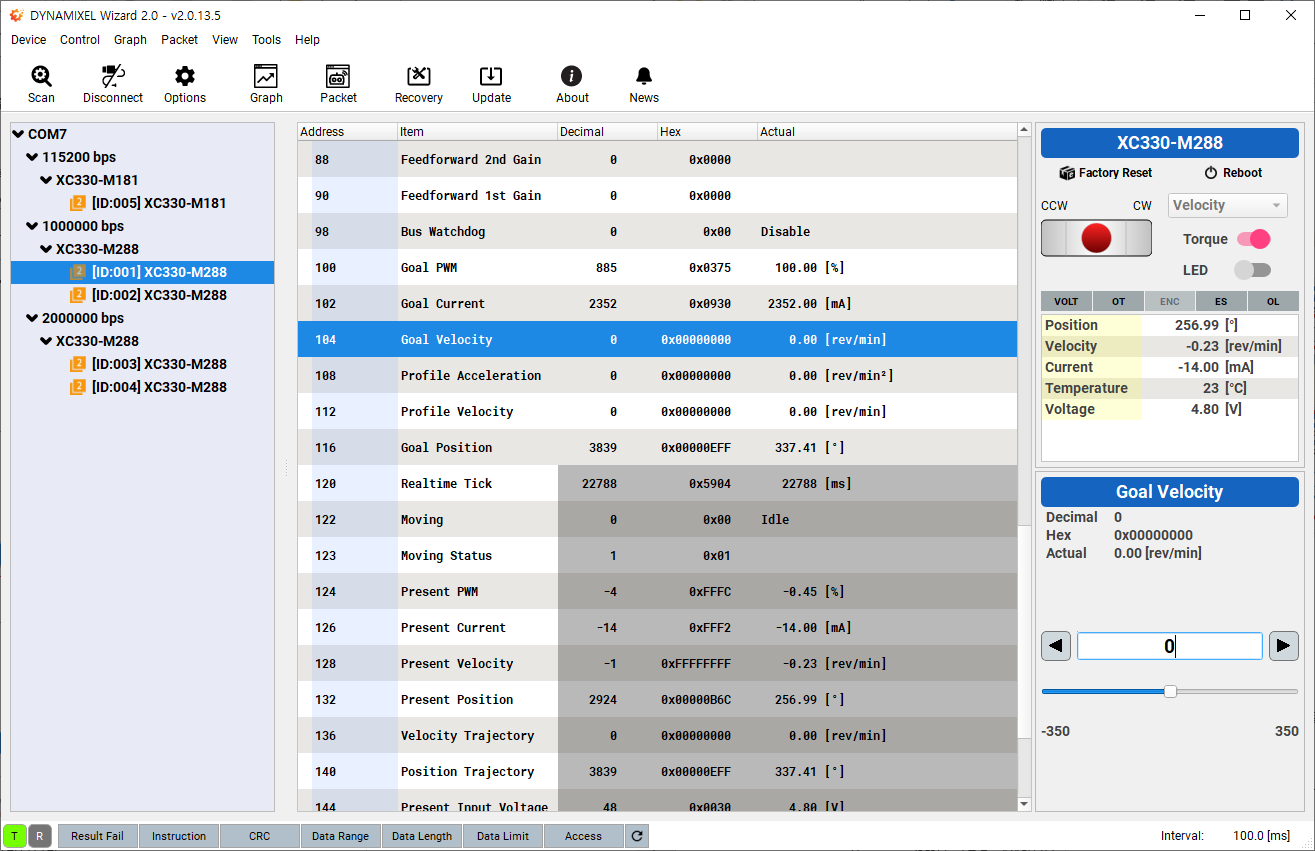Screen dimensions: 1315x851
Task: Click the OL error indicator
Action: tap(1273, 301)
